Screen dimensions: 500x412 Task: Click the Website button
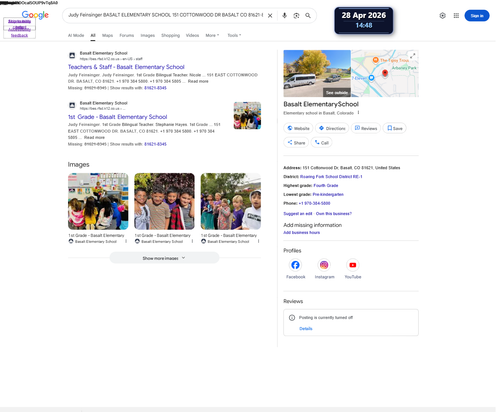[298, 128]
